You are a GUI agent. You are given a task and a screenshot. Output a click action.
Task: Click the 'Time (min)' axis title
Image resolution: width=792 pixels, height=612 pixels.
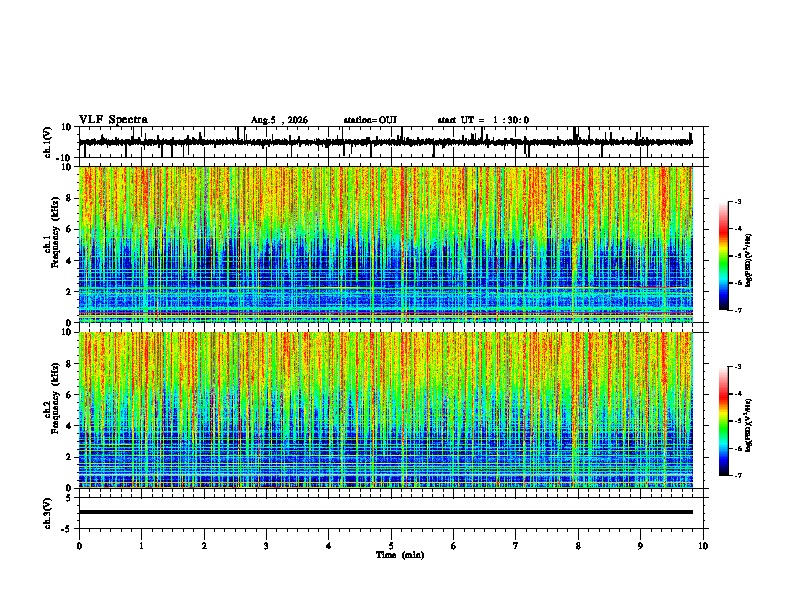click(x=400, y=555)
